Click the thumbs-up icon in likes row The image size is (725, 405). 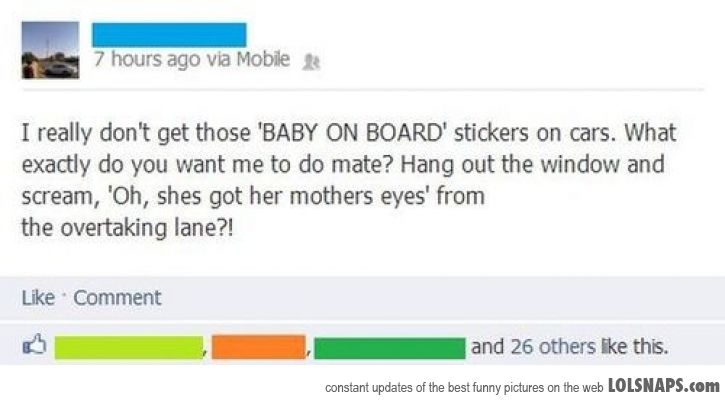(x=33, y=348)
